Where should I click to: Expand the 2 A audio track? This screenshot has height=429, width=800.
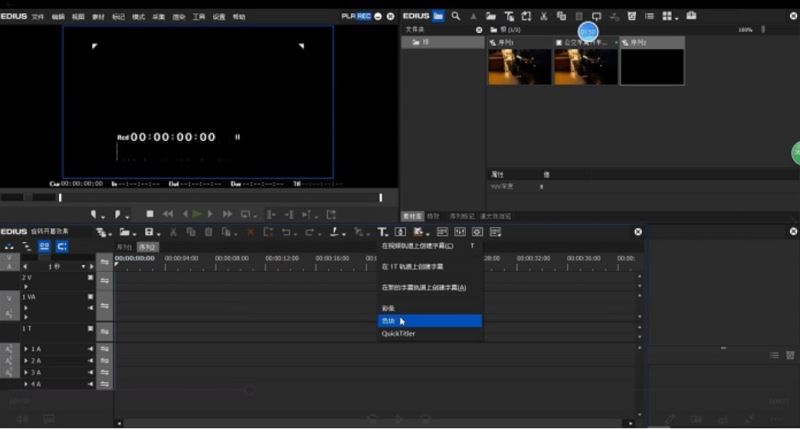coord(26,361)
